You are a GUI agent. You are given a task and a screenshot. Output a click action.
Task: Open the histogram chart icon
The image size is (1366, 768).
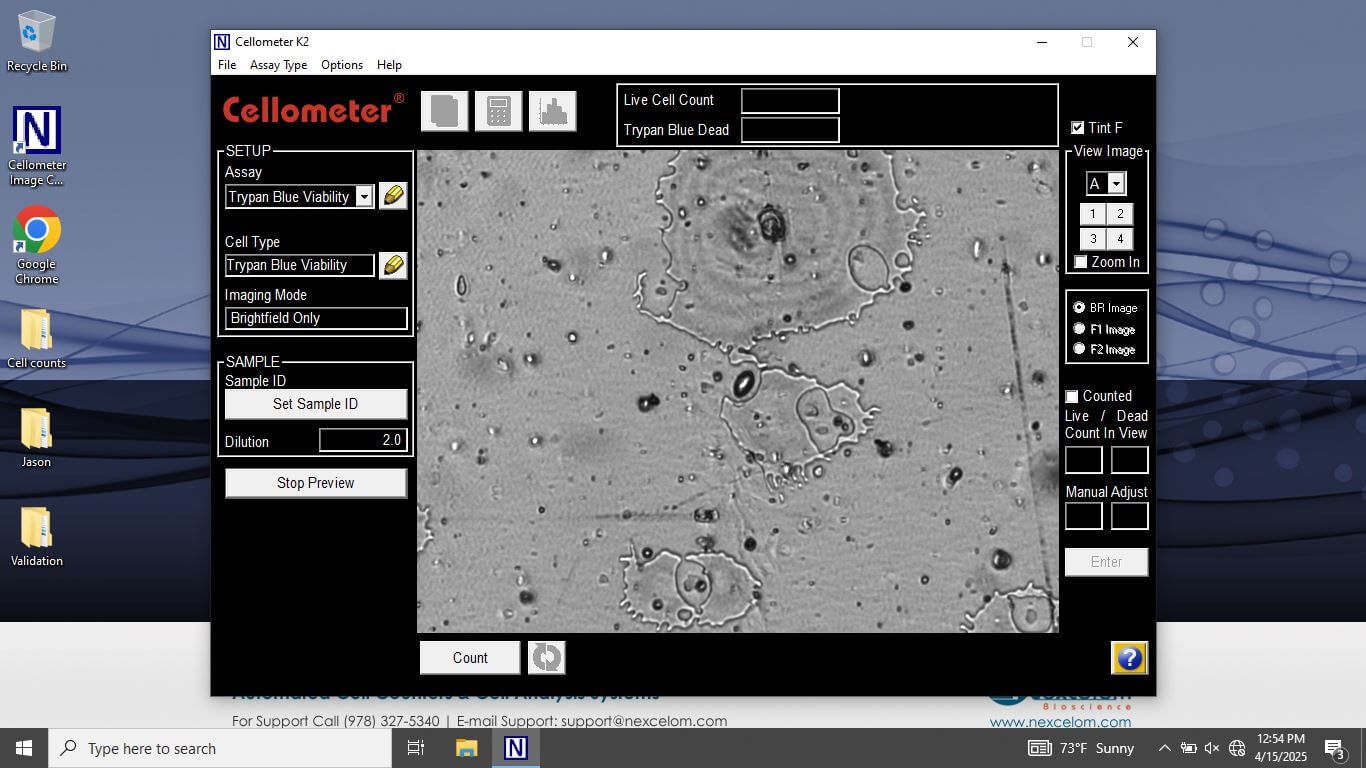point(552,111)
